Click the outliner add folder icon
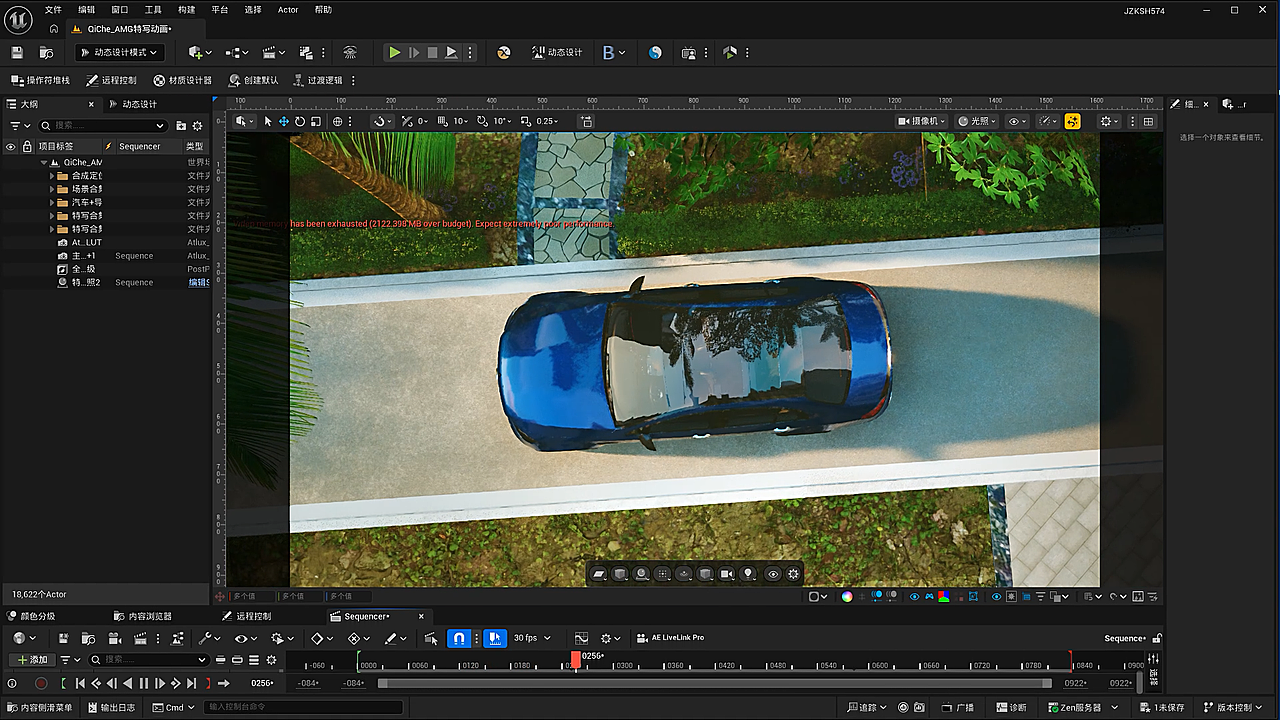Screen dimensions: 1280x720 pos(181,126)
